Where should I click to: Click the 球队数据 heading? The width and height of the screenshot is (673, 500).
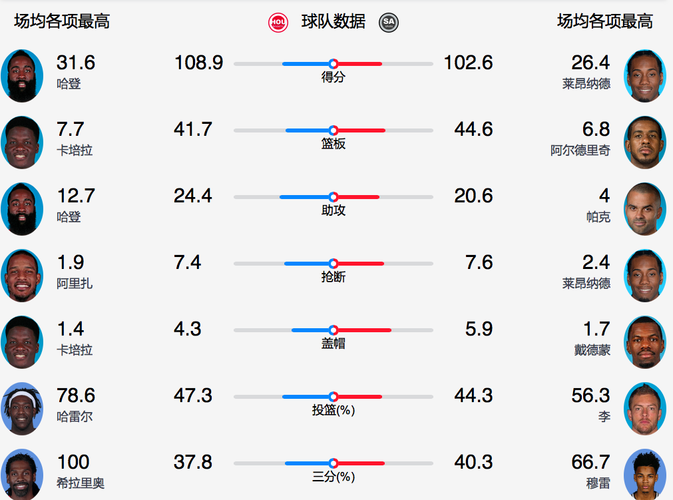[333, 22]
